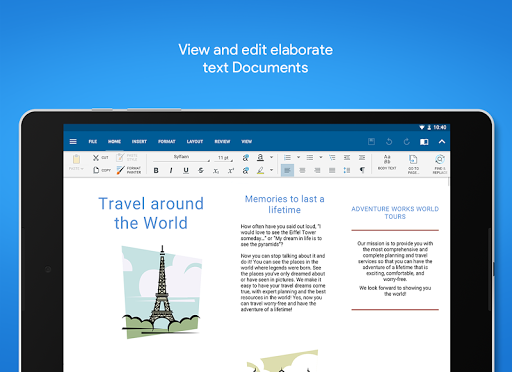512x372 pixels.
Task: Toggle Italic text style
Action: (171, 170)
